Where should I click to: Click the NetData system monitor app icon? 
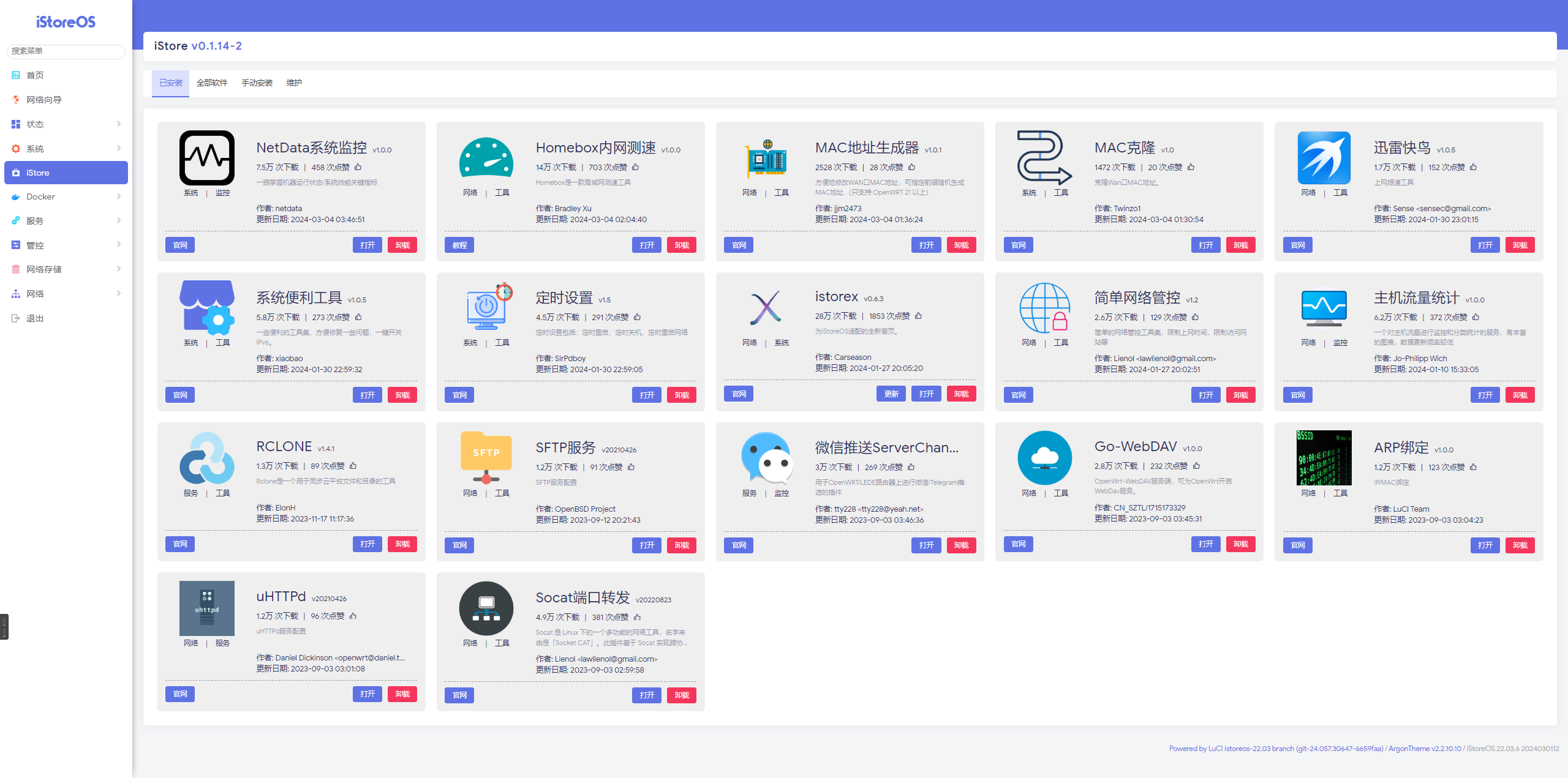tap(206, 157)
